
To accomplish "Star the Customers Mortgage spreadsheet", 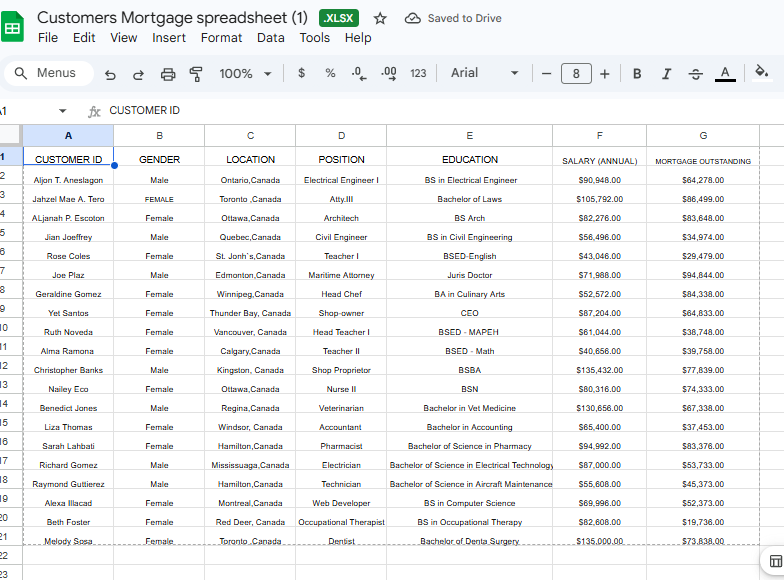I will [x=380, y=18].
